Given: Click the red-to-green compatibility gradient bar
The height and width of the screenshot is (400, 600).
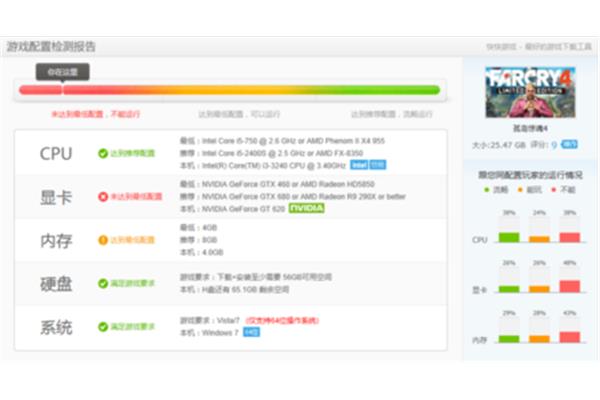Looking at the screenshot, I should click(x=230, y=90).
